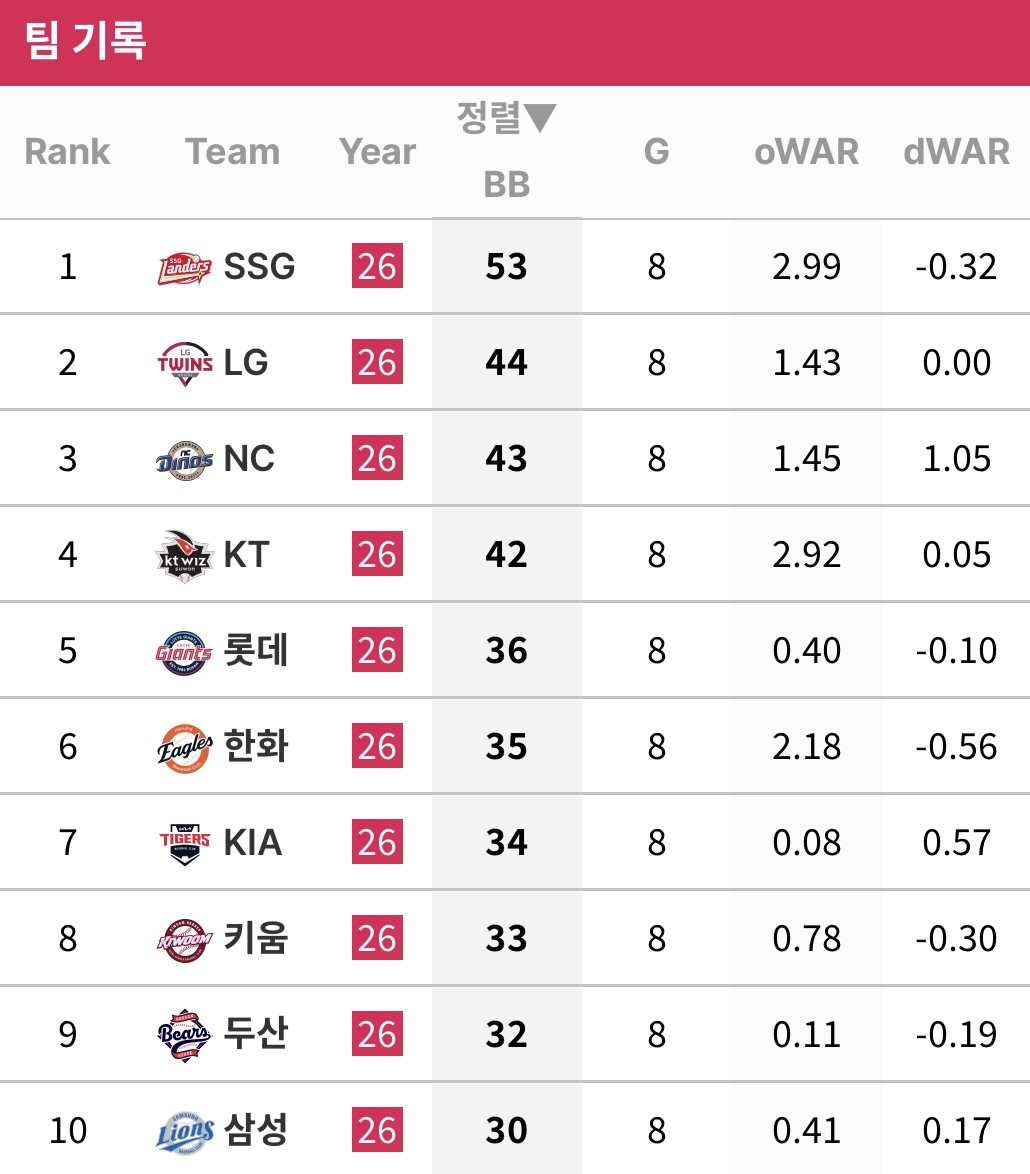Sort by the G column header
The width and height of the screenshot is (1030, 1174).
tap(656, 152)
